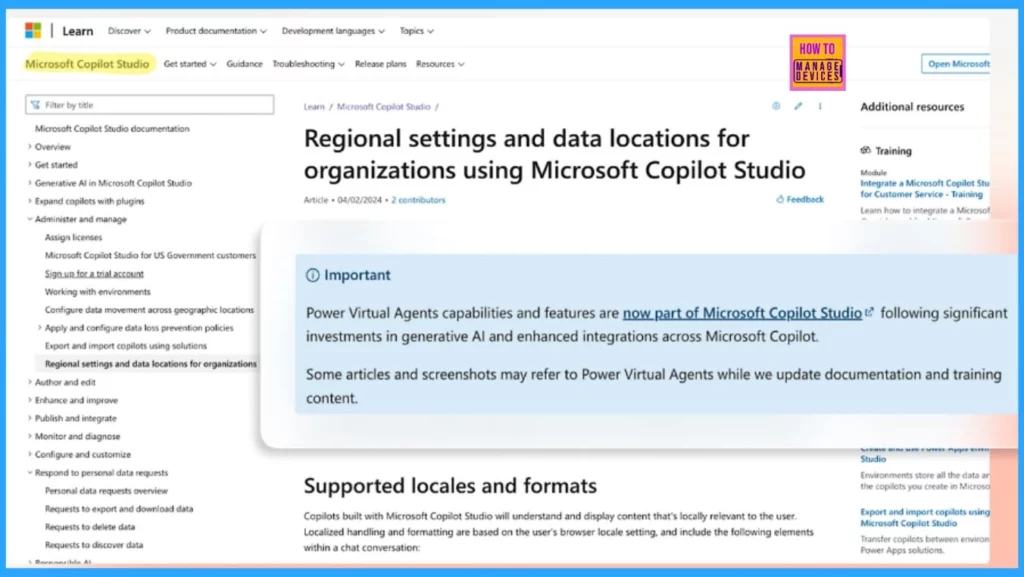Collapse Respond to personal data requests node
The width and height of the screenshot is (1024, 577).
pyautogui.click(x=29, y=473)
